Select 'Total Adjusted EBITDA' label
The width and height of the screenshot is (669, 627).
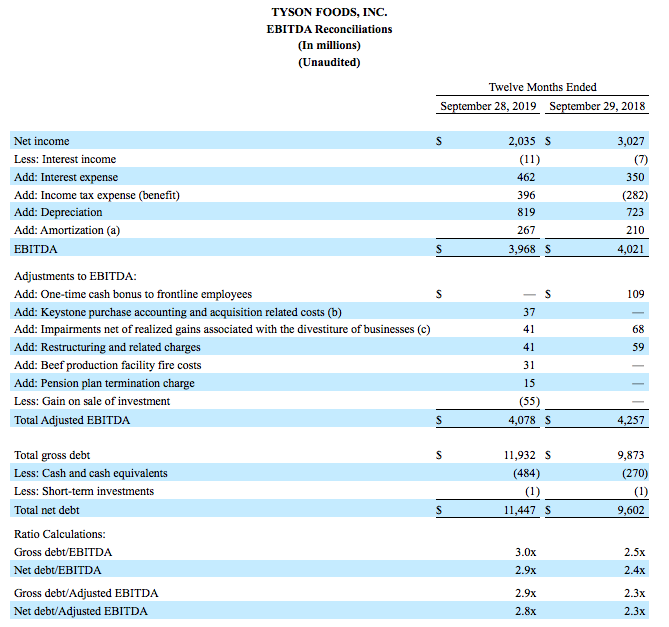tap(72, 420)
